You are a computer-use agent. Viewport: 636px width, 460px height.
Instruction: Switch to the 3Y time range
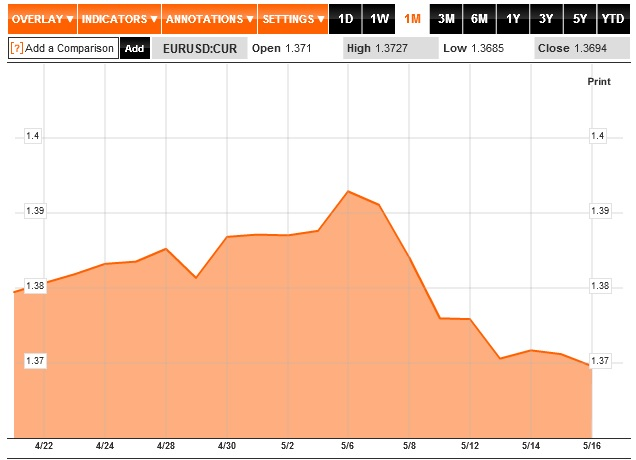[546, 19]
